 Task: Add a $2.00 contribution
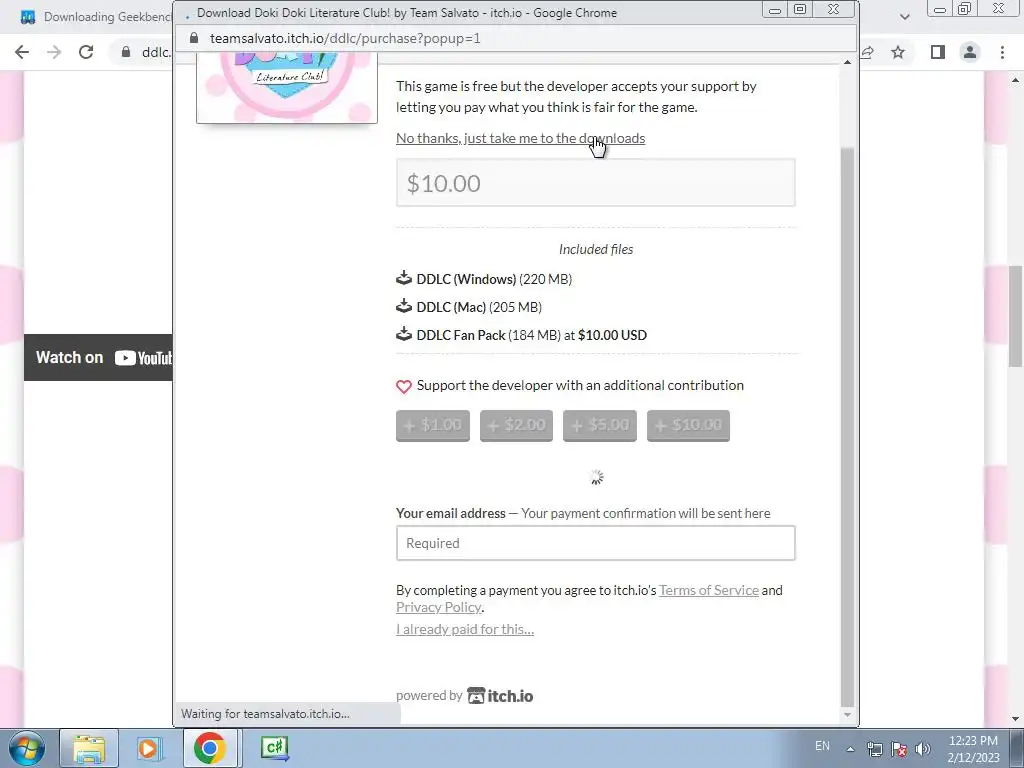click(516, 426)
